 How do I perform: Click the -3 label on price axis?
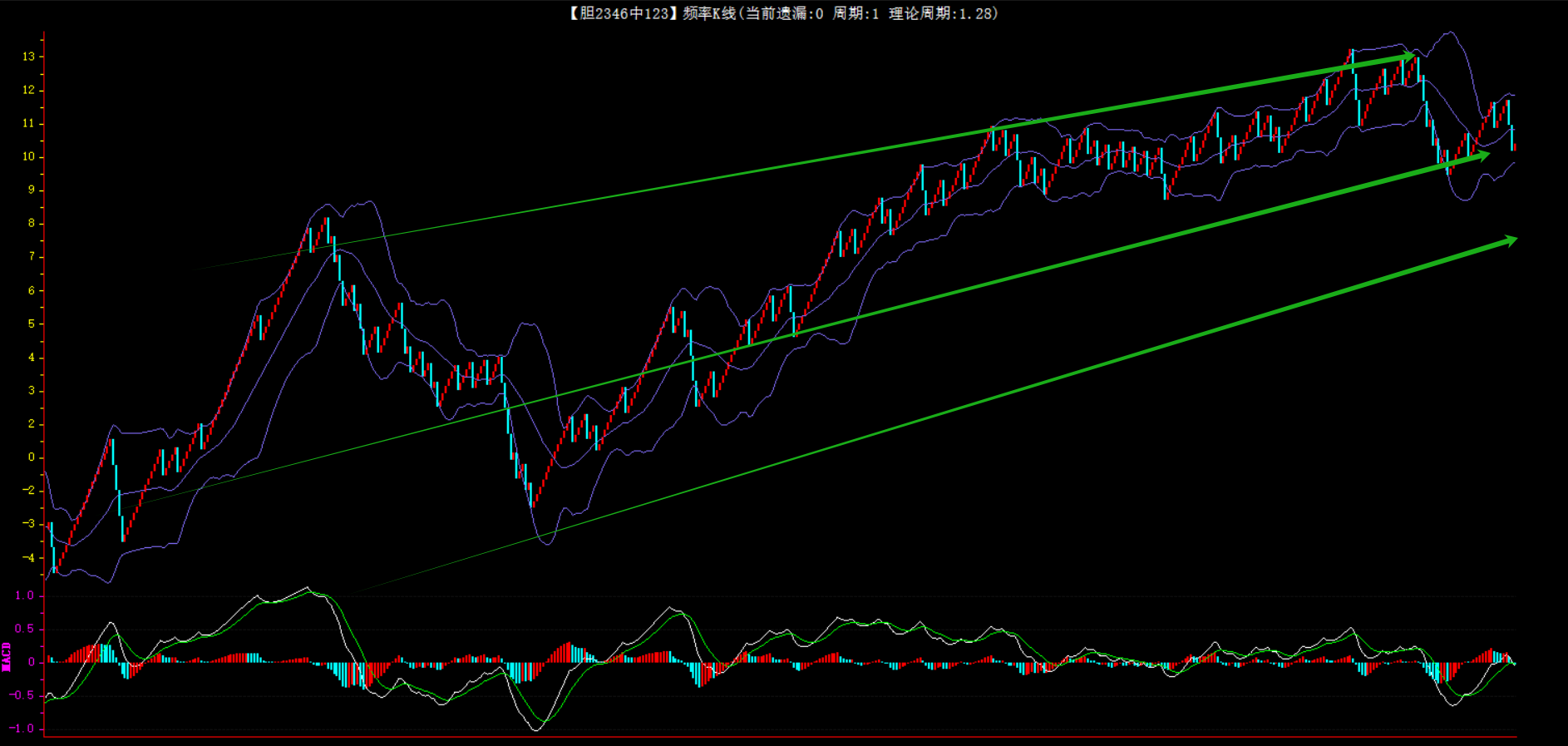tap(28, 523)
